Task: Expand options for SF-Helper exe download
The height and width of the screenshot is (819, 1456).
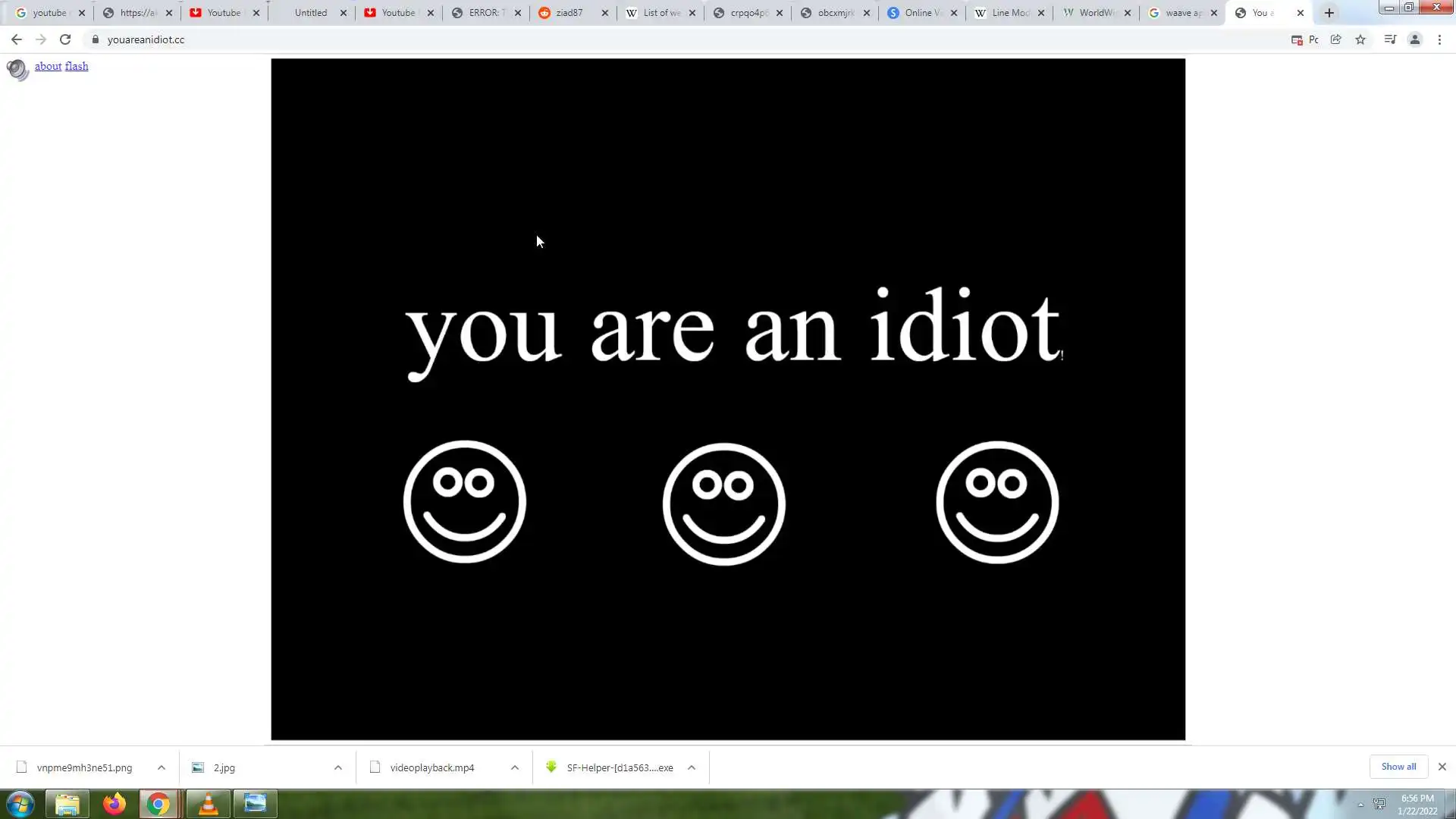Action: click(x=692, y=767)
